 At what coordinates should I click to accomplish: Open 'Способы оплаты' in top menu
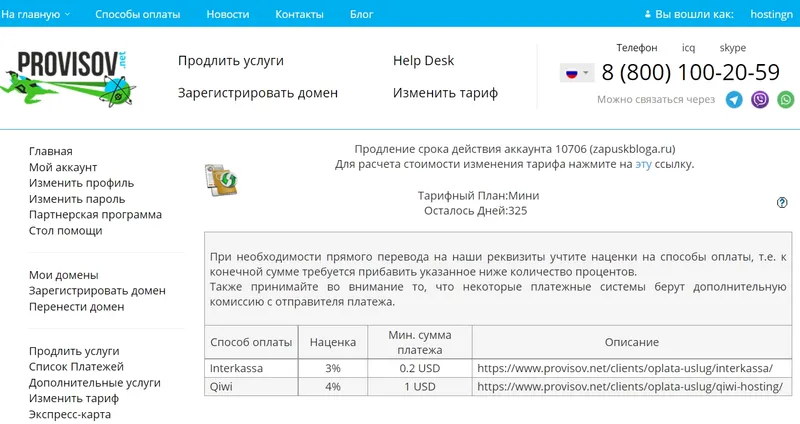point(137,14)
